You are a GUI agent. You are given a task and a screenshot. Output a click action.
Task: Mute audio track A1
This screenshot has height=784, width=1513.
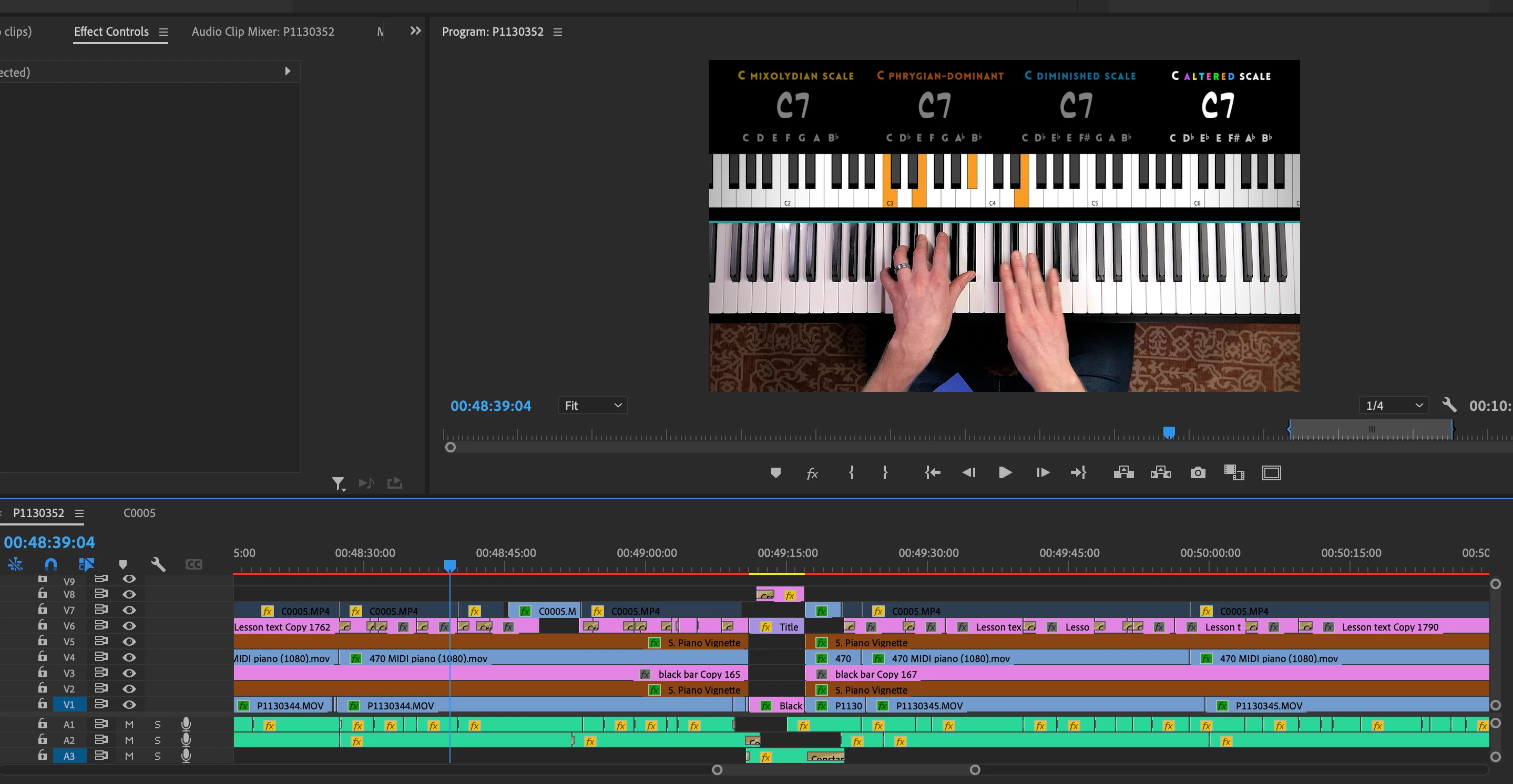pyautogui.click(x=129, y=725)
